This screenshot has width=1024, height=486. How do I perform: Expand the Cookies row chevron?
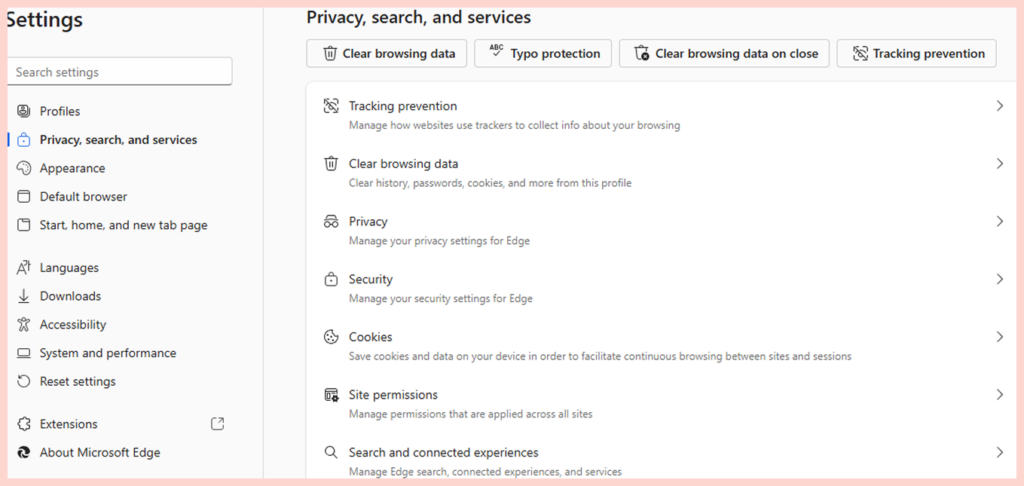[999, 337]
